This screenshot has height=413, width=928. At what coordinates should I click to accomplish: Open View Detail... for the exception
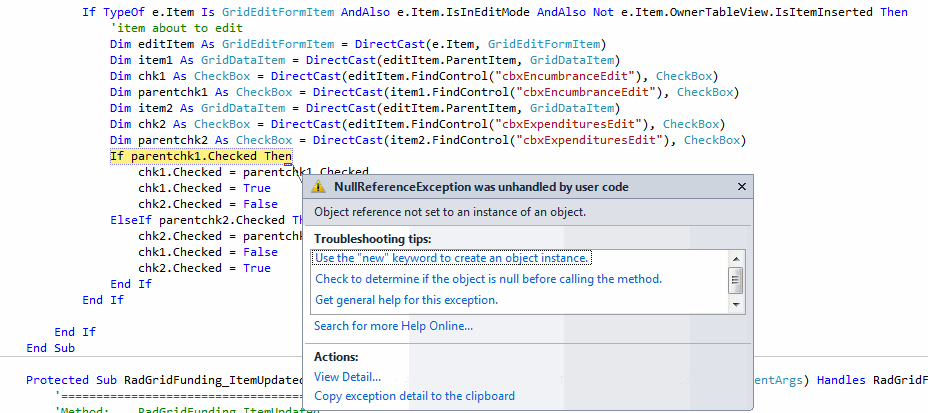coord(347,377)
